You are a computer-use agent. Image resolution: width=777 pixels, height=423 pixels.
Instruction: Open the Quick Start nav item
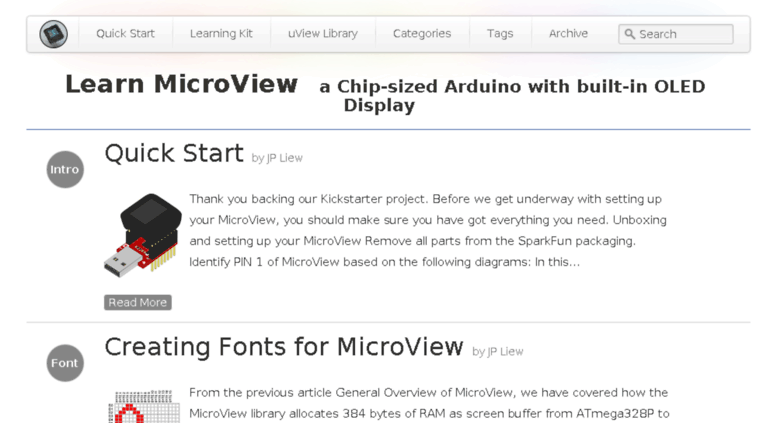[x=125, y=34]
